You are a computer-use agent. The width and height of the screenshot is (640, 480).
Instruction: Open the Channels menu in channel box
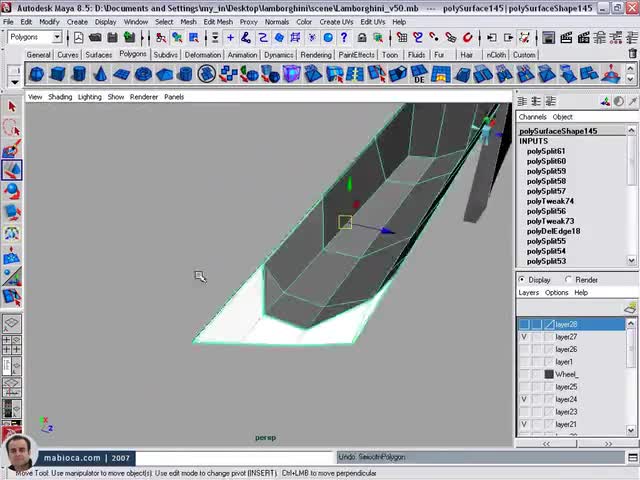tap(532, 117)
